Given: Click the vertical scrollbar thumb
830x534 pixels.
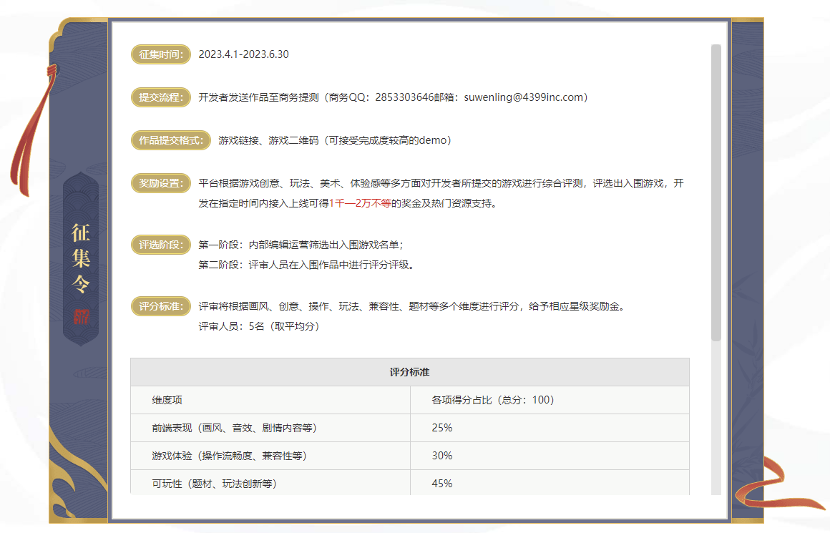Looking at the screenshot, I should click(x=716, y=193).
